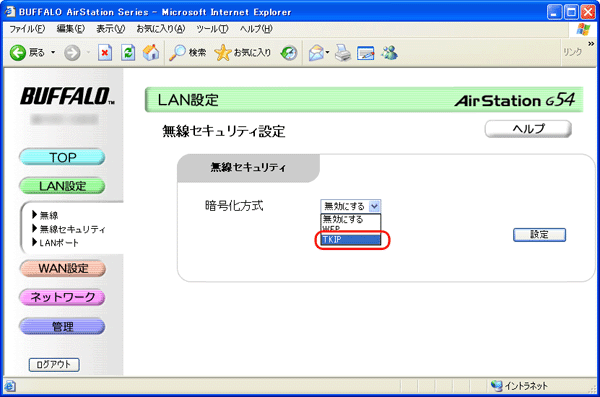Click the BUFFALO logo

click(x=67, y=96)
